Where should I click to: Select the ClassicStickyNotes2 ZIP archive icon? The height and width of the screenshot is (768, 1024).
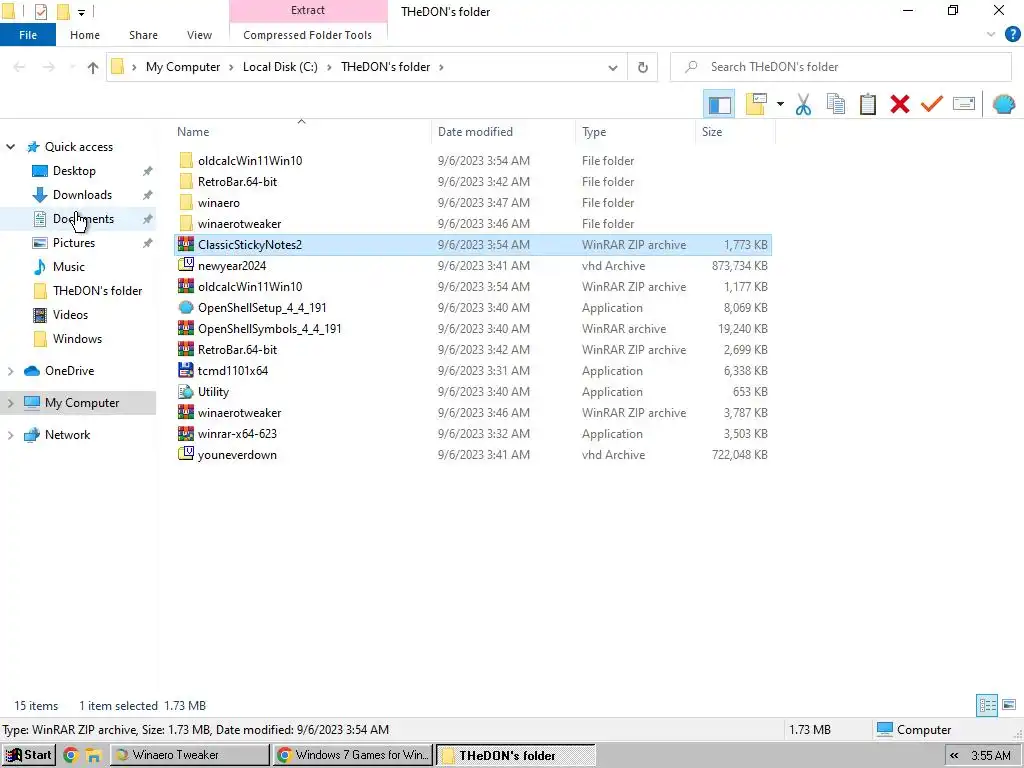pos(186,245)
